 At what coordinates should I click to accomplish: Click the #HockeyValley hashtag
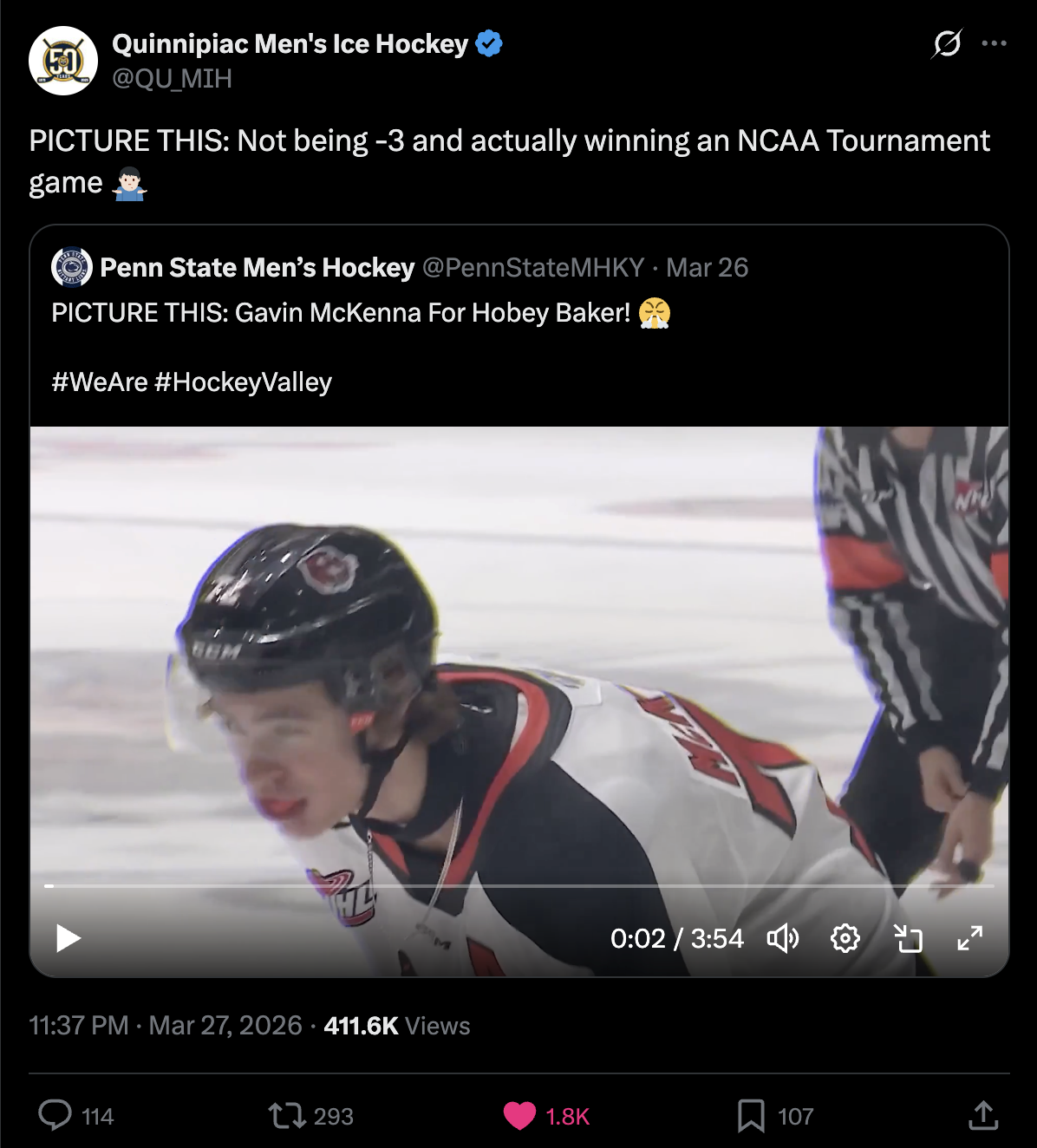click(x=243, y=382)
